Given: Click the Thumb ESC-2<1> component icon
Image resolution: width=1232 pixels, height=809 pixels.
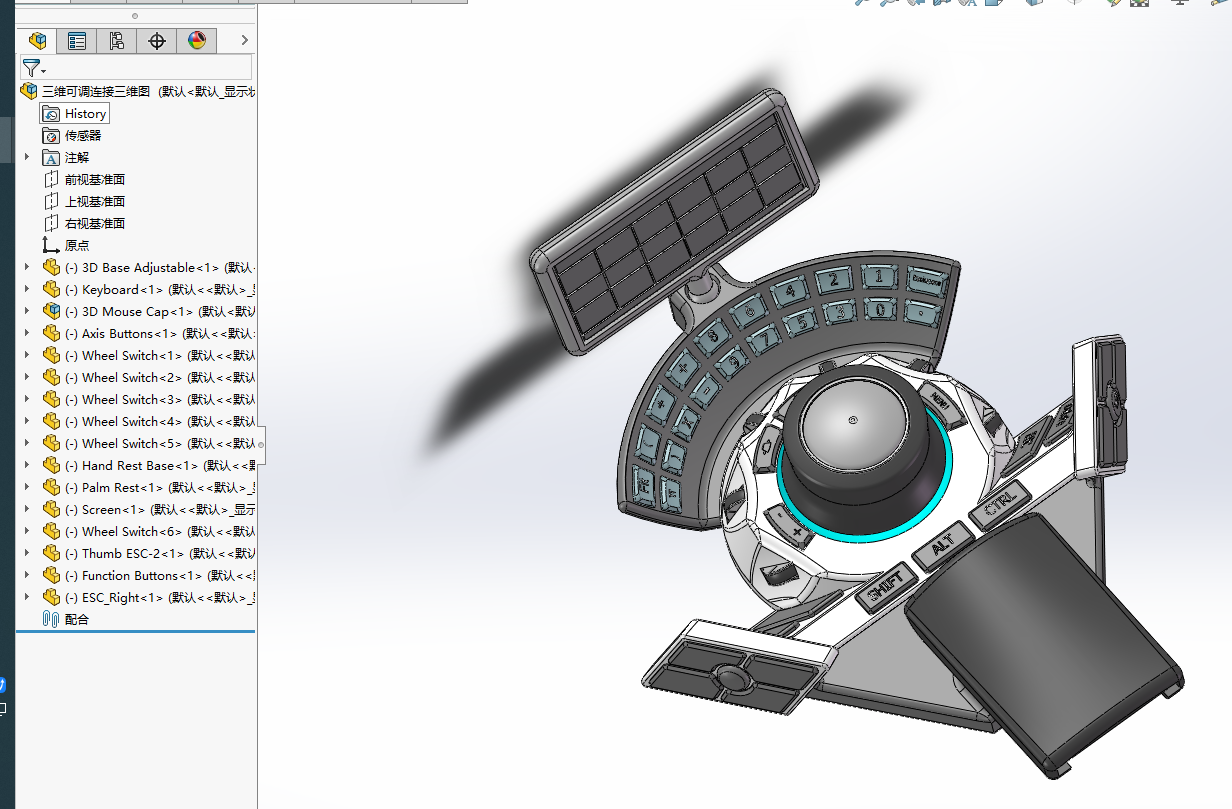Looking at the screenshot, I should pos(51,554).
